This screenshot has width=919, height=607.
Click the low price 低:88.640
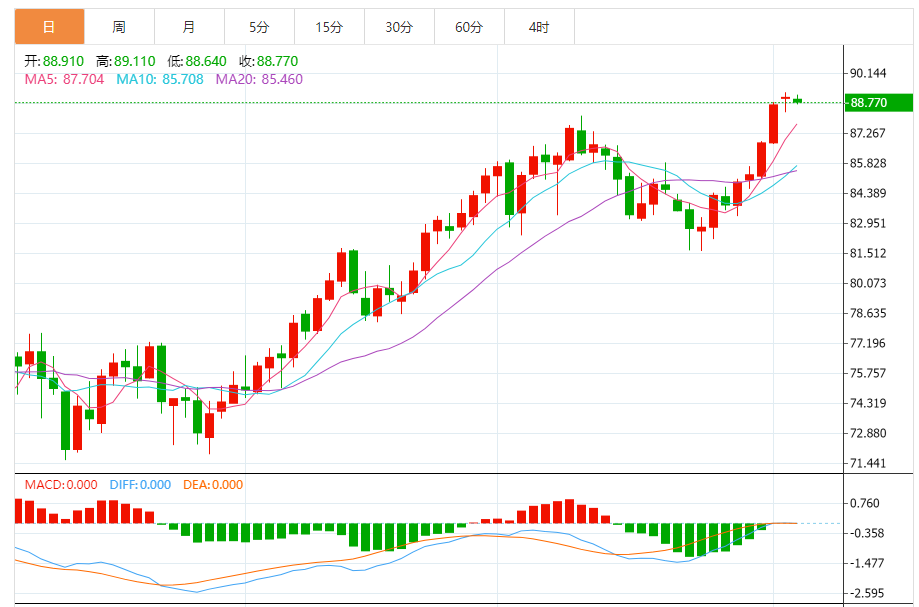click(x=197, y=61)
